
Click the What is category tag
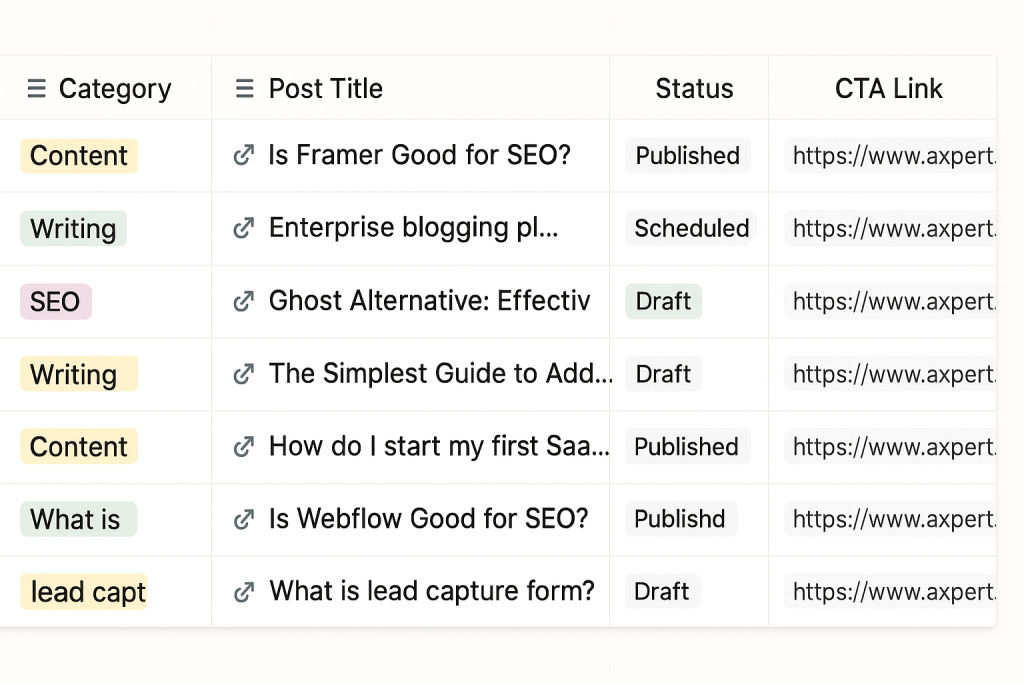78,519
